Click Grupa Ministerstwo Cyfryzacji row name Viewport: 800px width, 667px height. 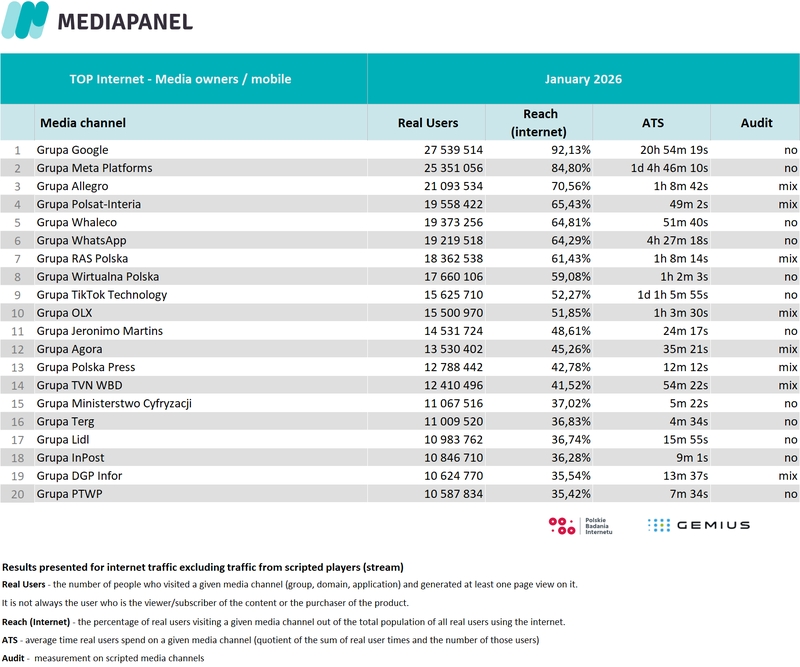tap(113, 403)
